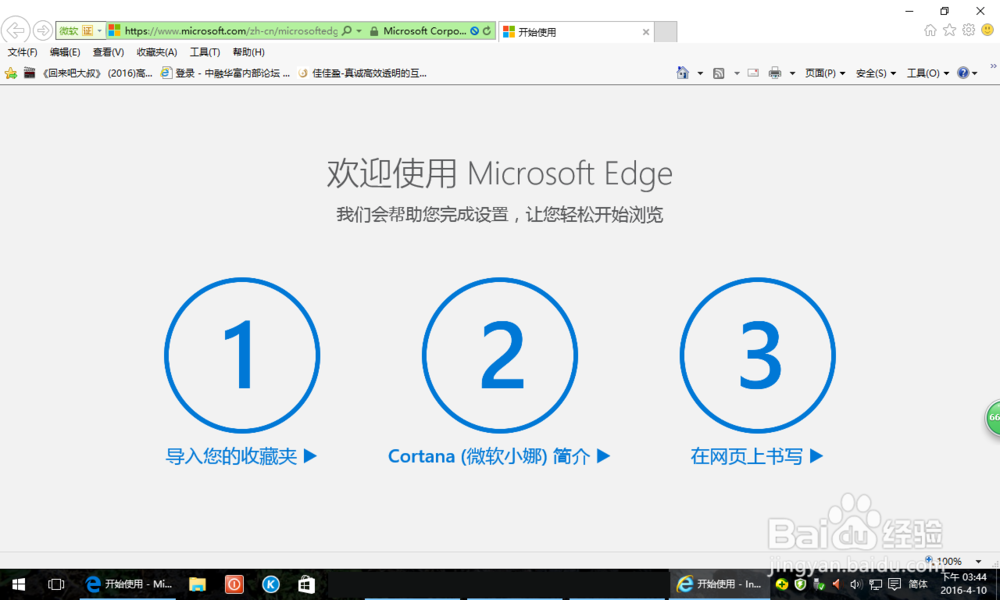Click the green shield security tray icon
1000x600 pixels.
pyautogui.click(x=800, y=584)
